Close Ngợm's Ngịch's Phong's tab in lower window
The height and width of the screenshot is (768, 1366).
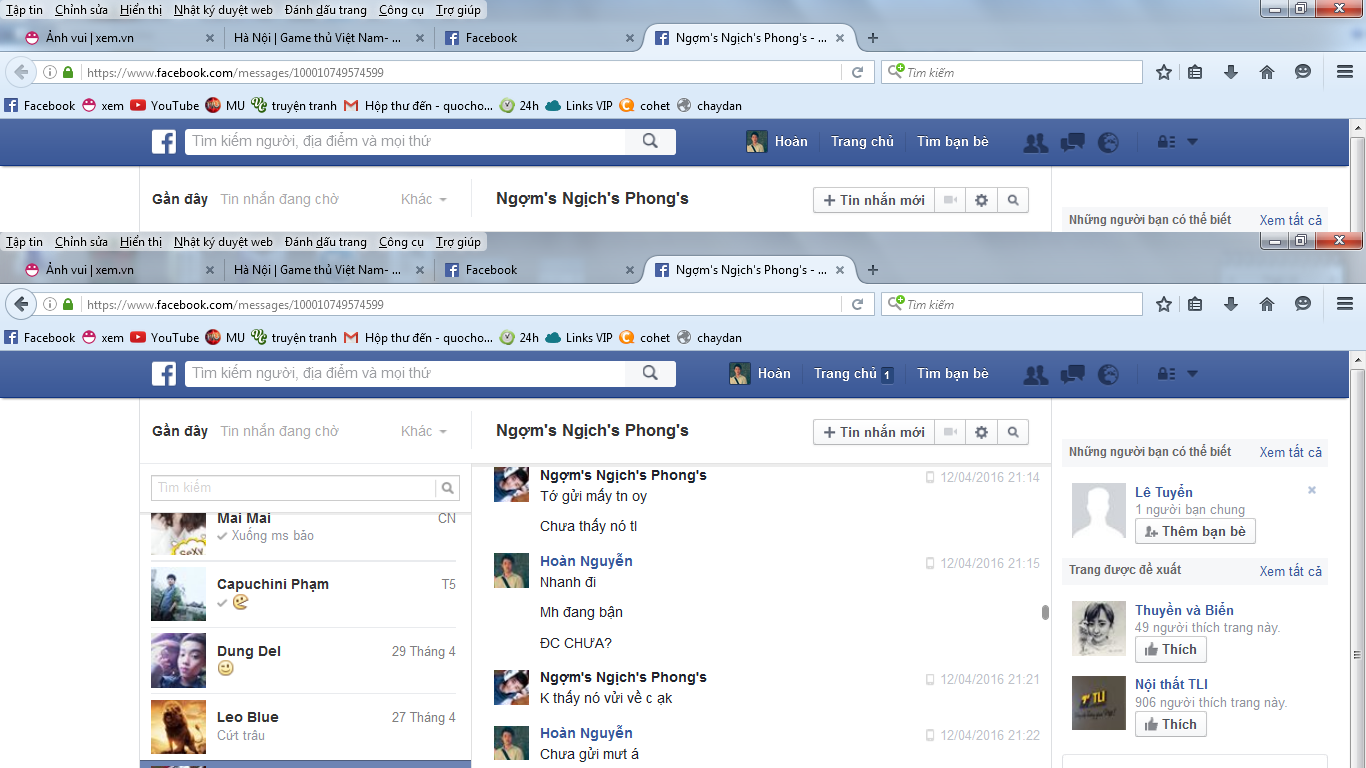[x=840, y=270]
